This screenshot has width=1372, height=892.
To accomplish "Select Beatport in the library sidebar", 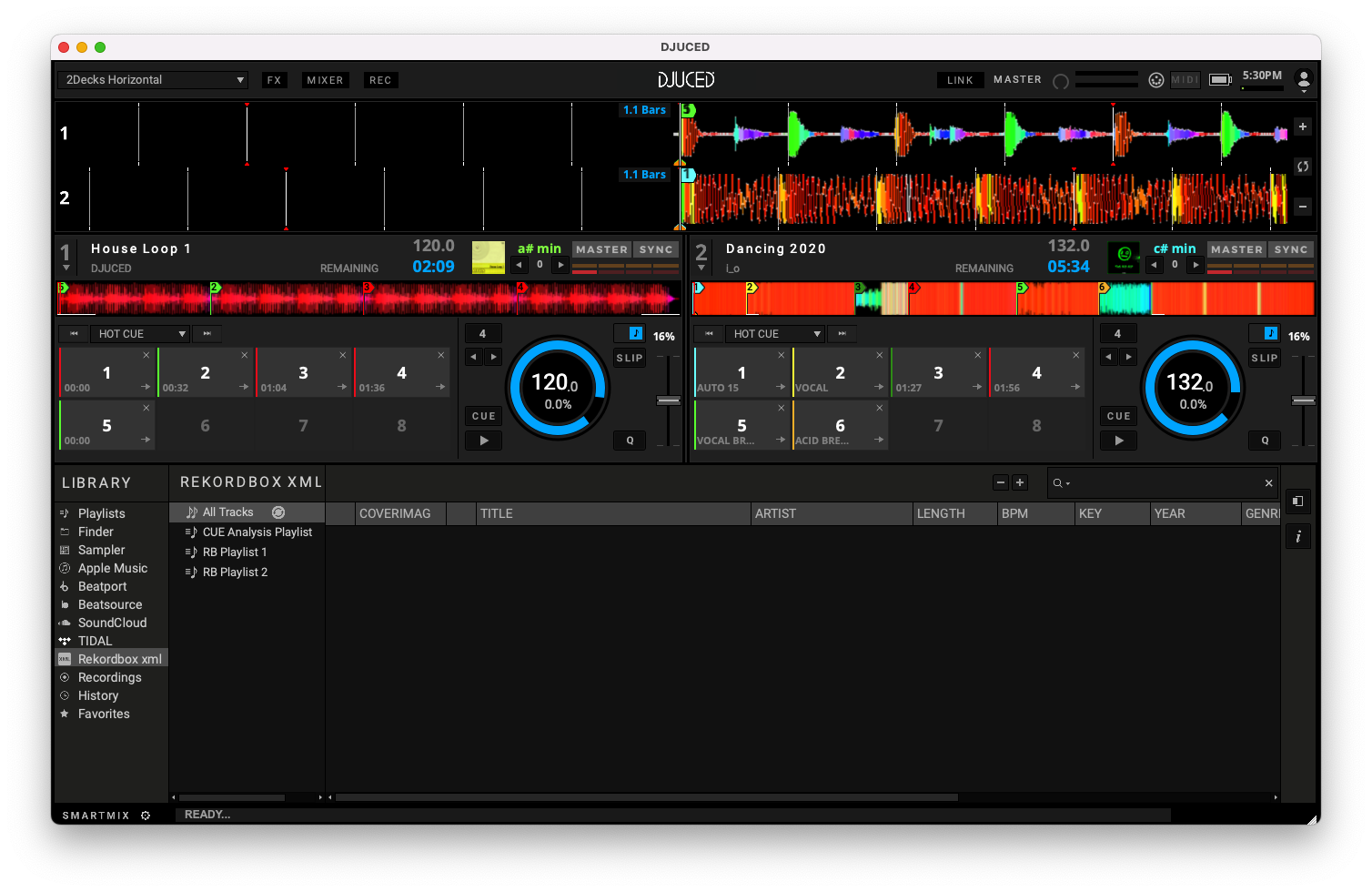I will pyautogui.click(x=102, y=586).
